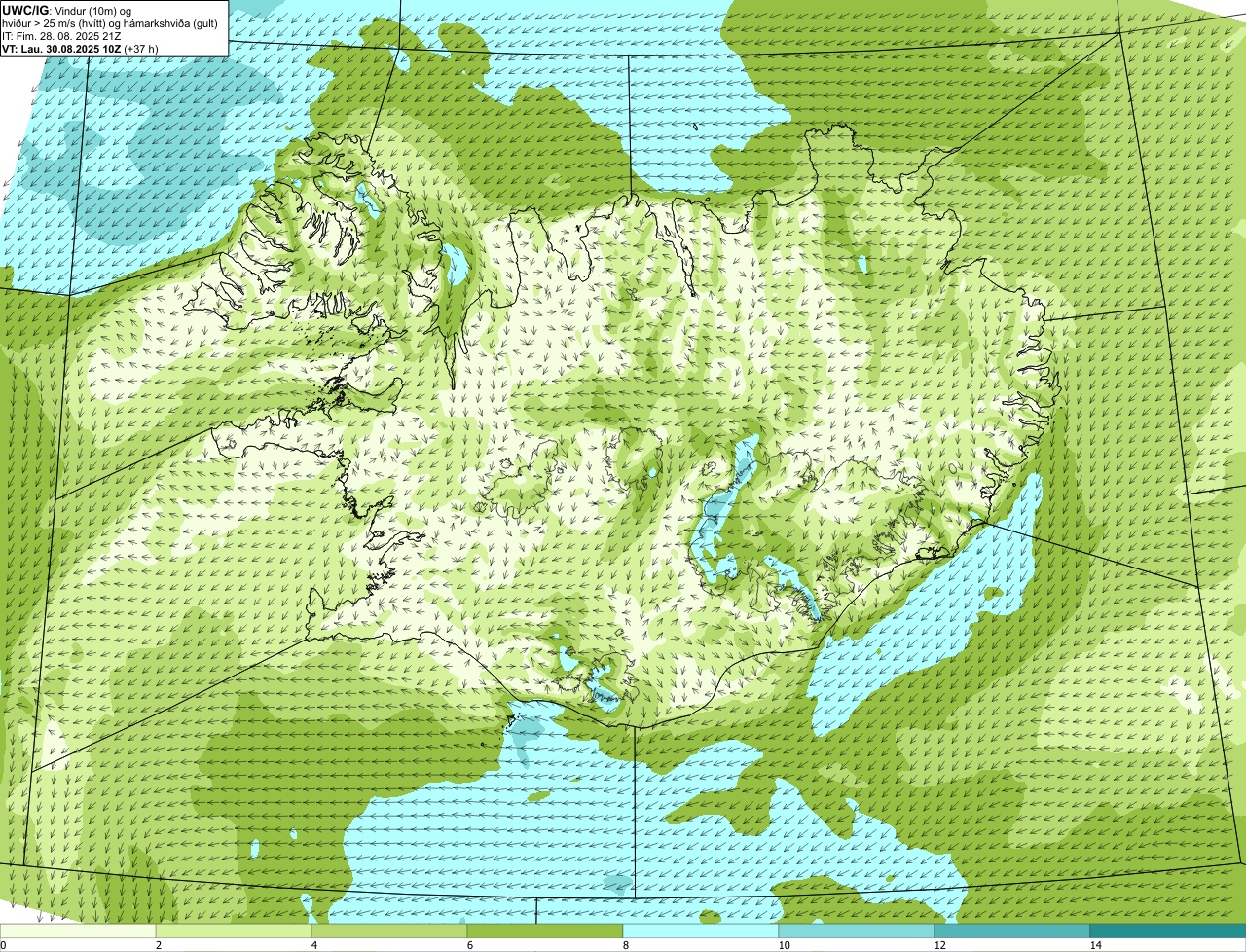
Task: Click the '6' label on the color scale
Action: (x=469, y=945)
